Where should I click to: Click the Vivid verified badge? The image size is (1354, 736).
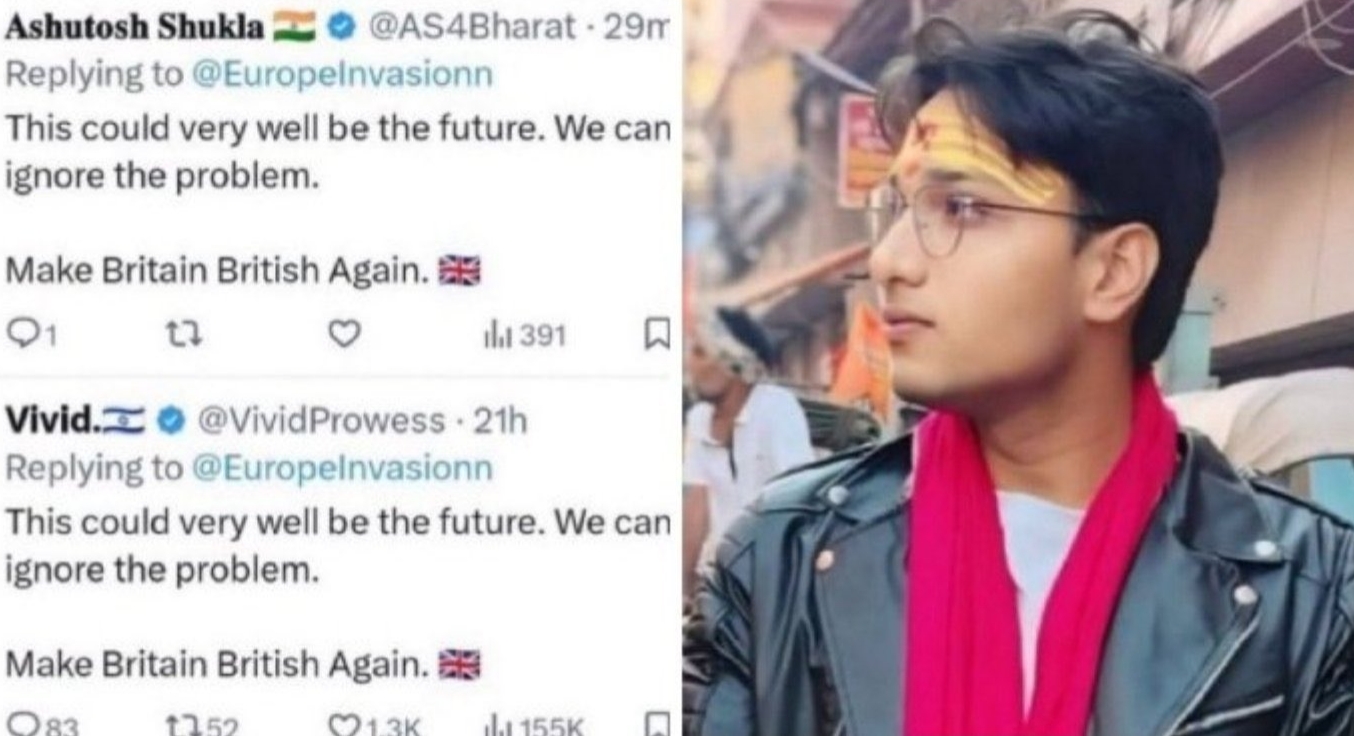tap(171, 422)
